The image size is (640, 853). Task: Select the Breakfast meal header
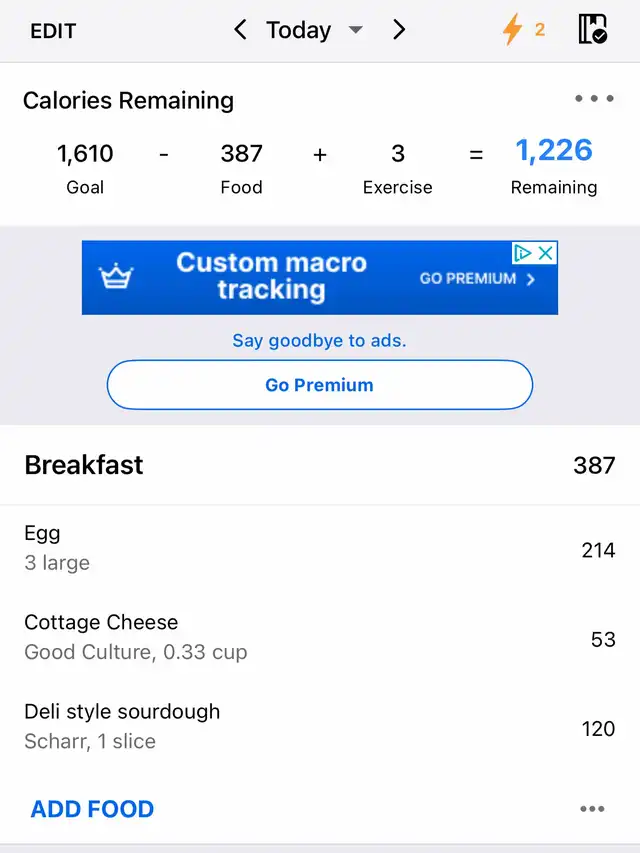[x=320, y=465]
